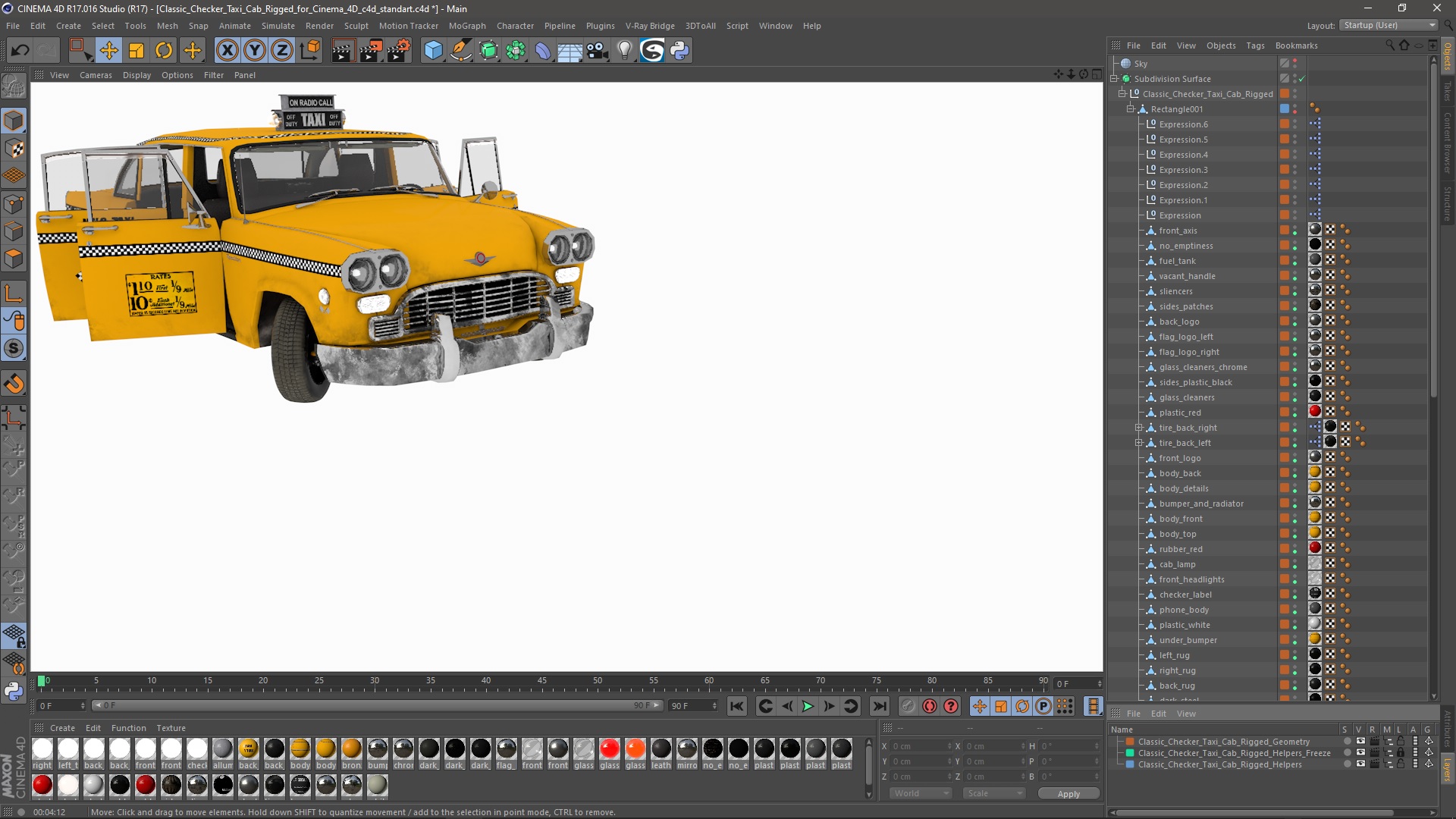The image size is (1456, 819).
Task: Toggle X axis lock
Action: click(227, 51)
